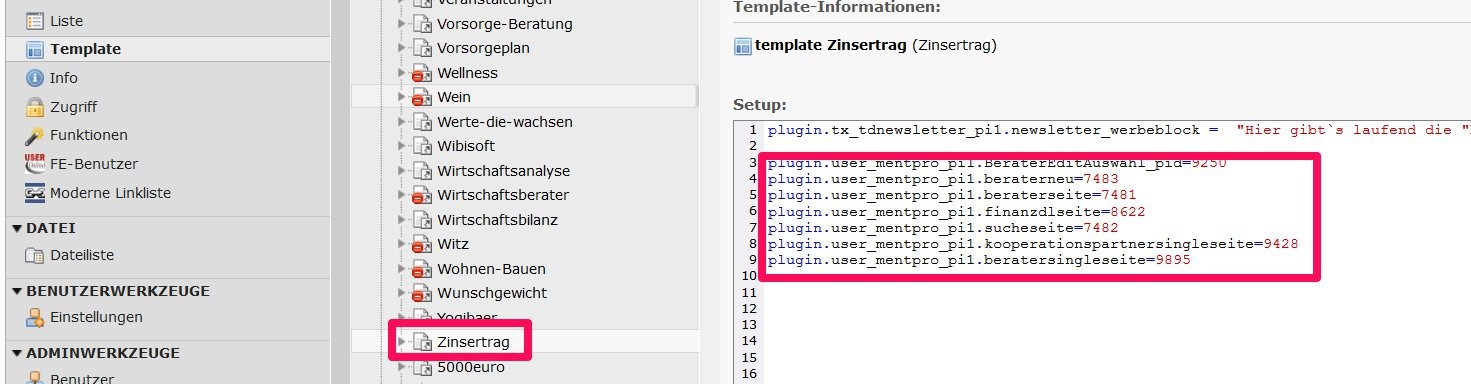Open Wirtschaftsberater page in tree
The width and height of the screenshot is (1471, 384).
[503, 195]
